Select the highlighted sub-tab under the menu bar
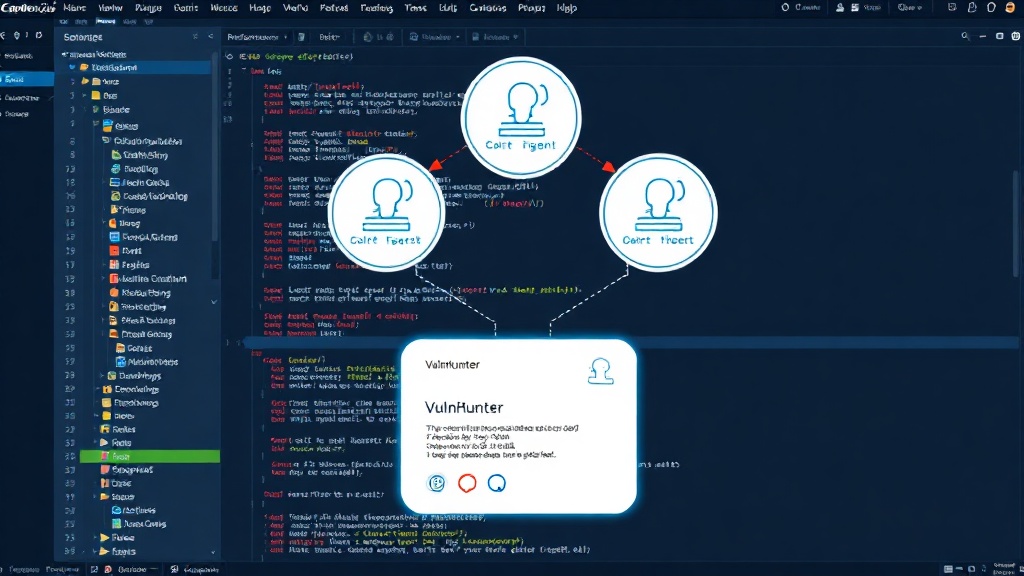This screenshot has width=1024, height=576. point(105,22)
